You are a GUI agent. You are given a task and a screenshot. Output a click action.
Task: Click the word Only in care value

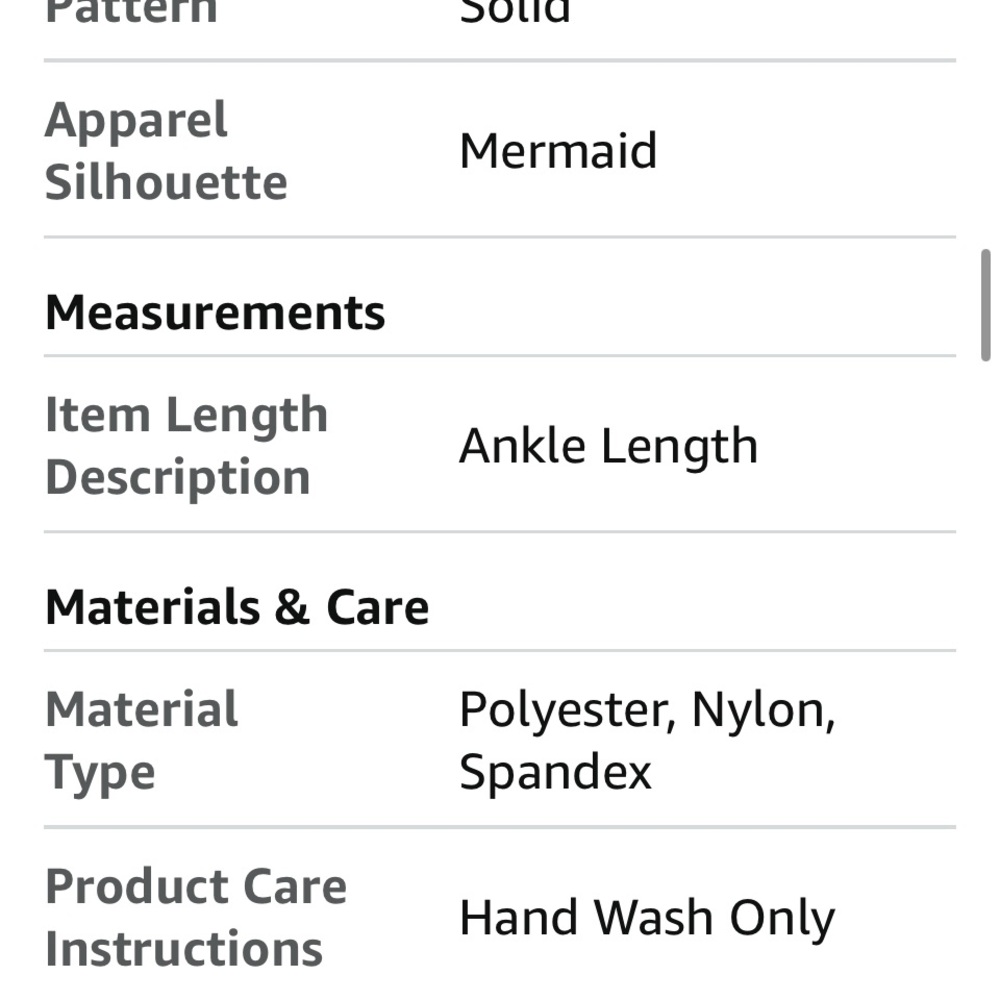[x=781, y=918]
